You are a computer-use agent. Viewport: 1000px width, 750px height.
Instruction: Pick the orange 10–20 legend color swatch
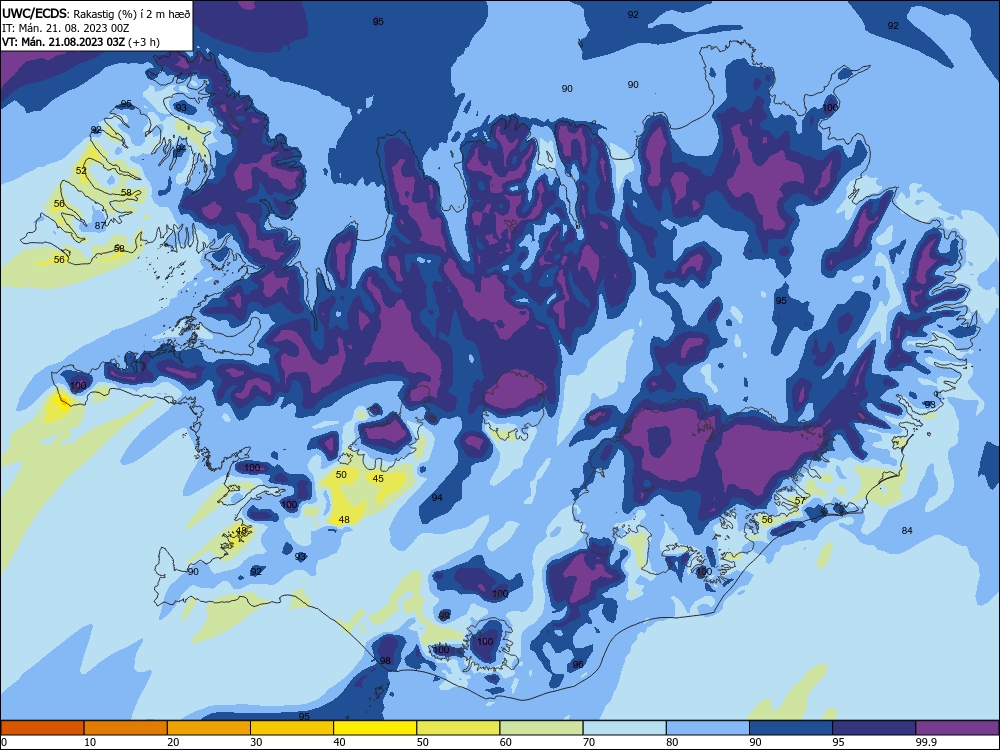pos(126,728)
